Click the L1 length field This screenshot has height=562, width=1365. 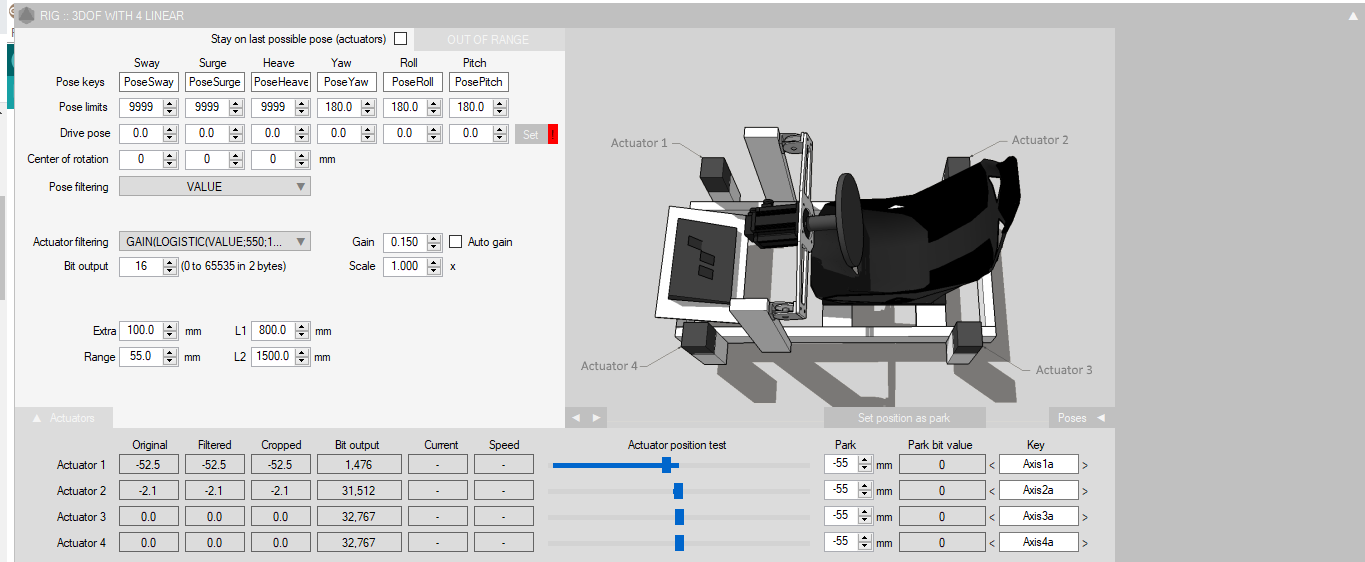(281, 331)
